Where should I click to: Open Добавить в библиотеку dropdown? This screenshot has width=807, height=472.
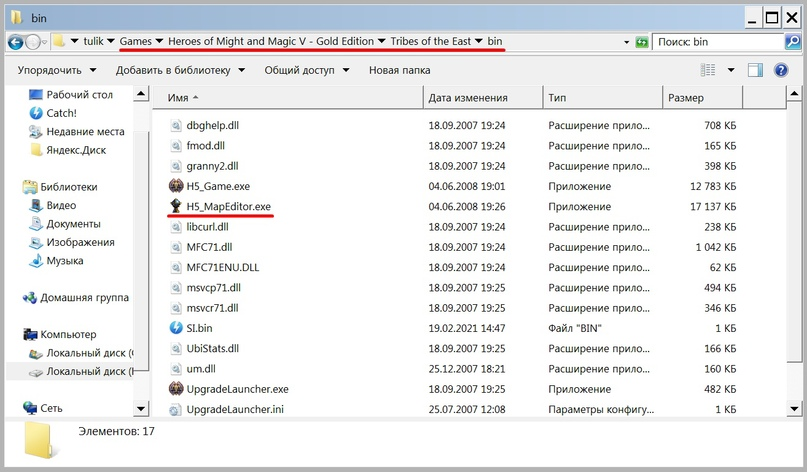click(x=180, y=70)
